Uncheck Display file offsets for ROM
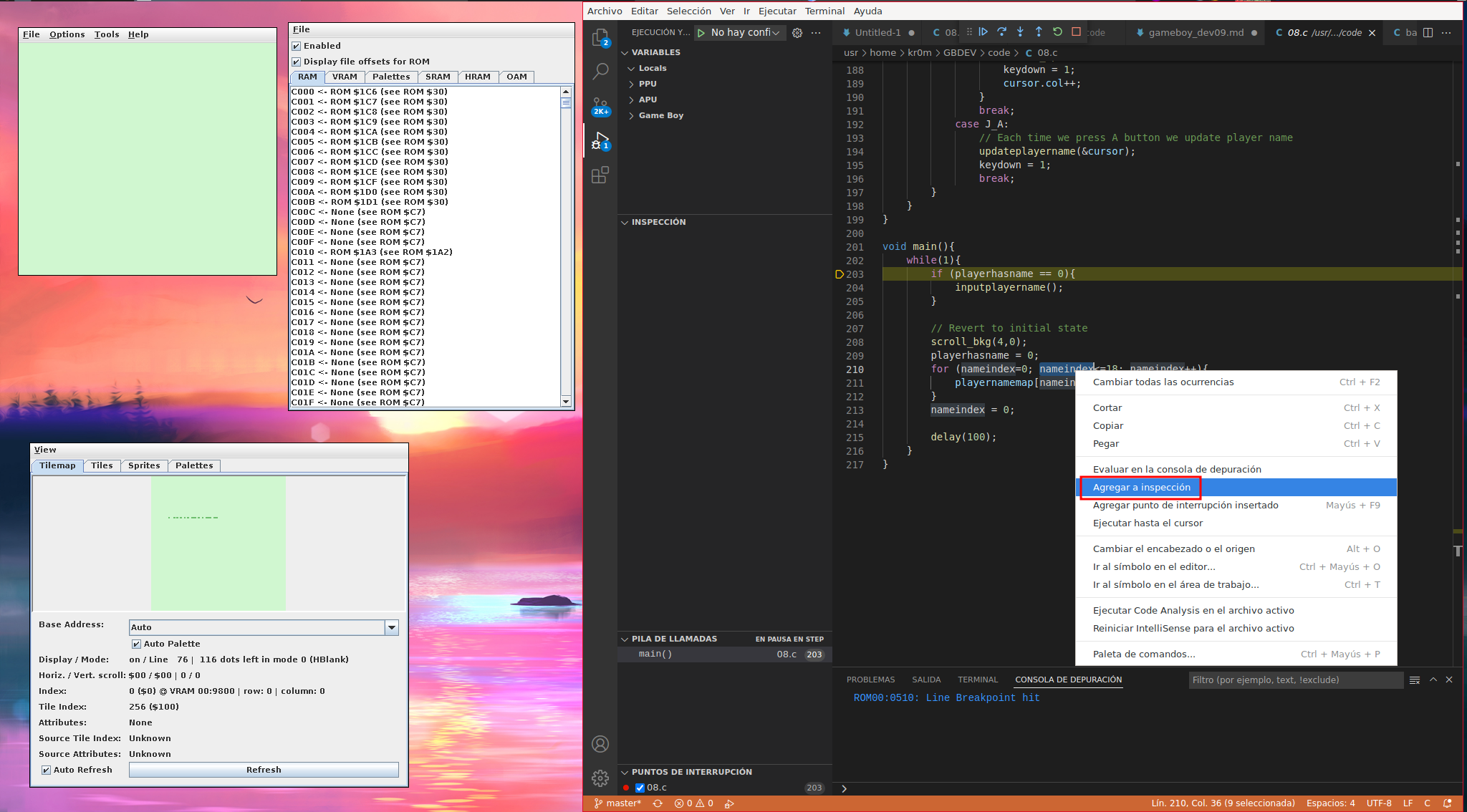 click(x=297, y=62)
